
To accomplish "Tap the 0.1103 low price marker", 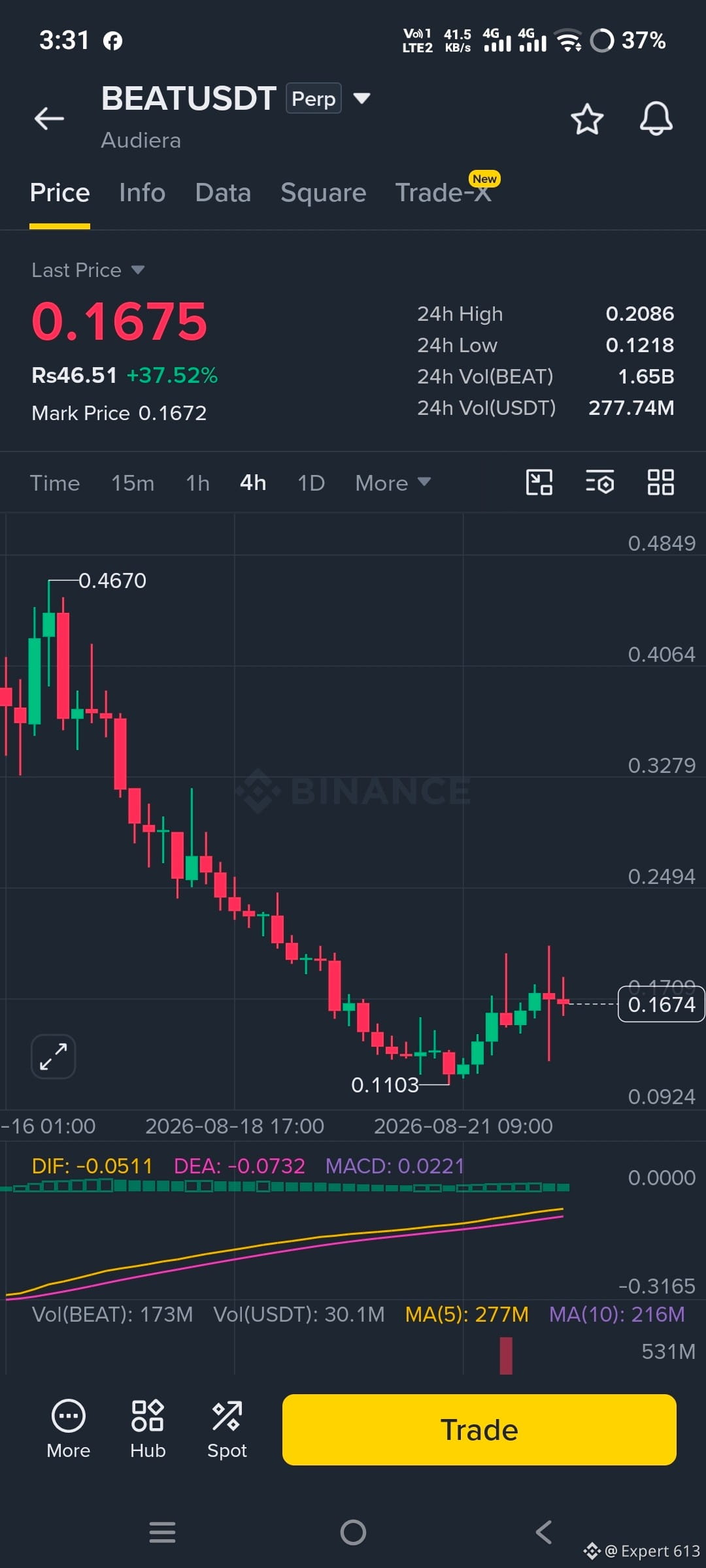I will (x=384, y=1085).
